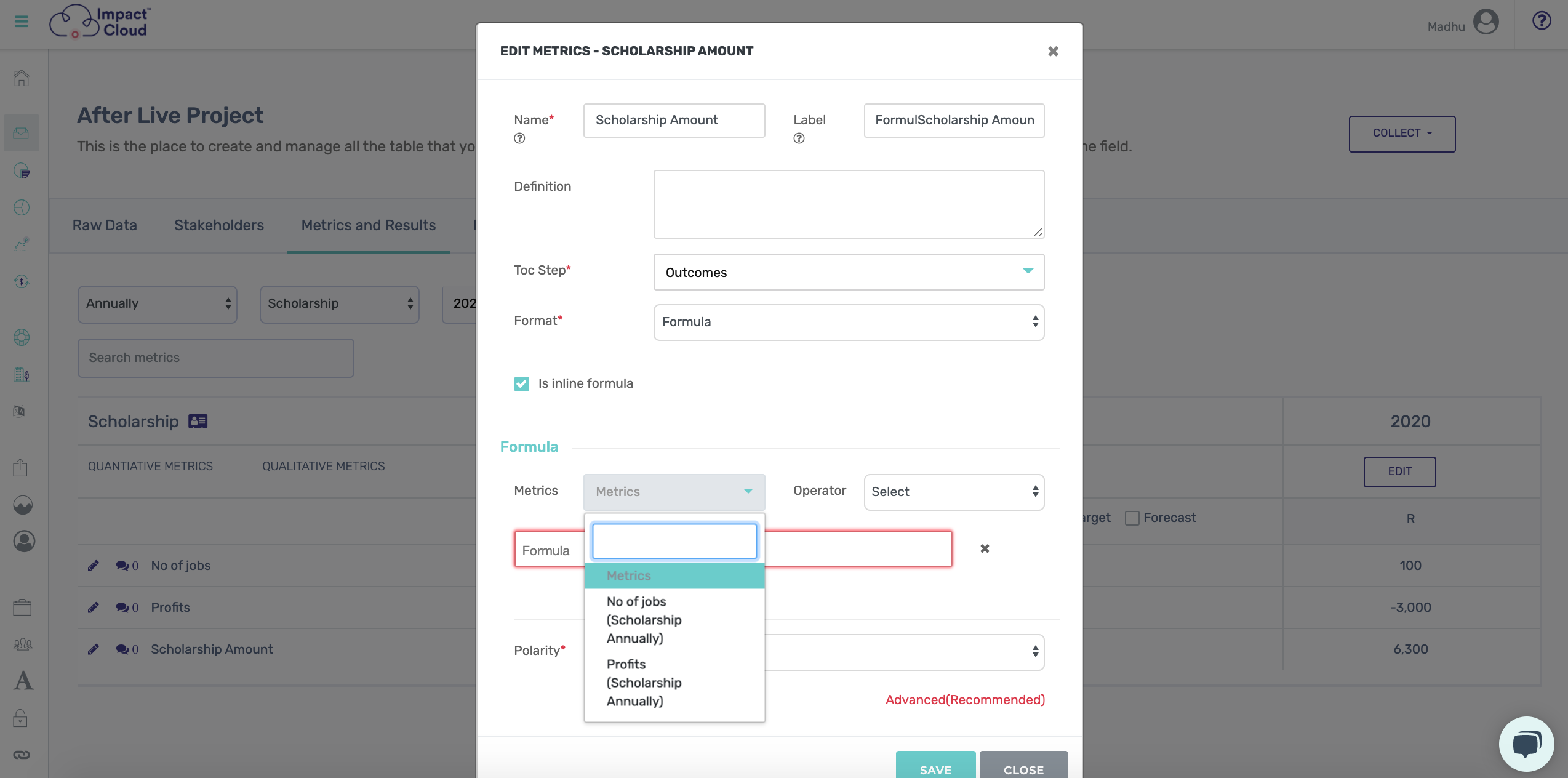The width and height of the screenshot is (1568, 778).
Task: Open the help question mark icon
Action: click(x=1541, y=21)
